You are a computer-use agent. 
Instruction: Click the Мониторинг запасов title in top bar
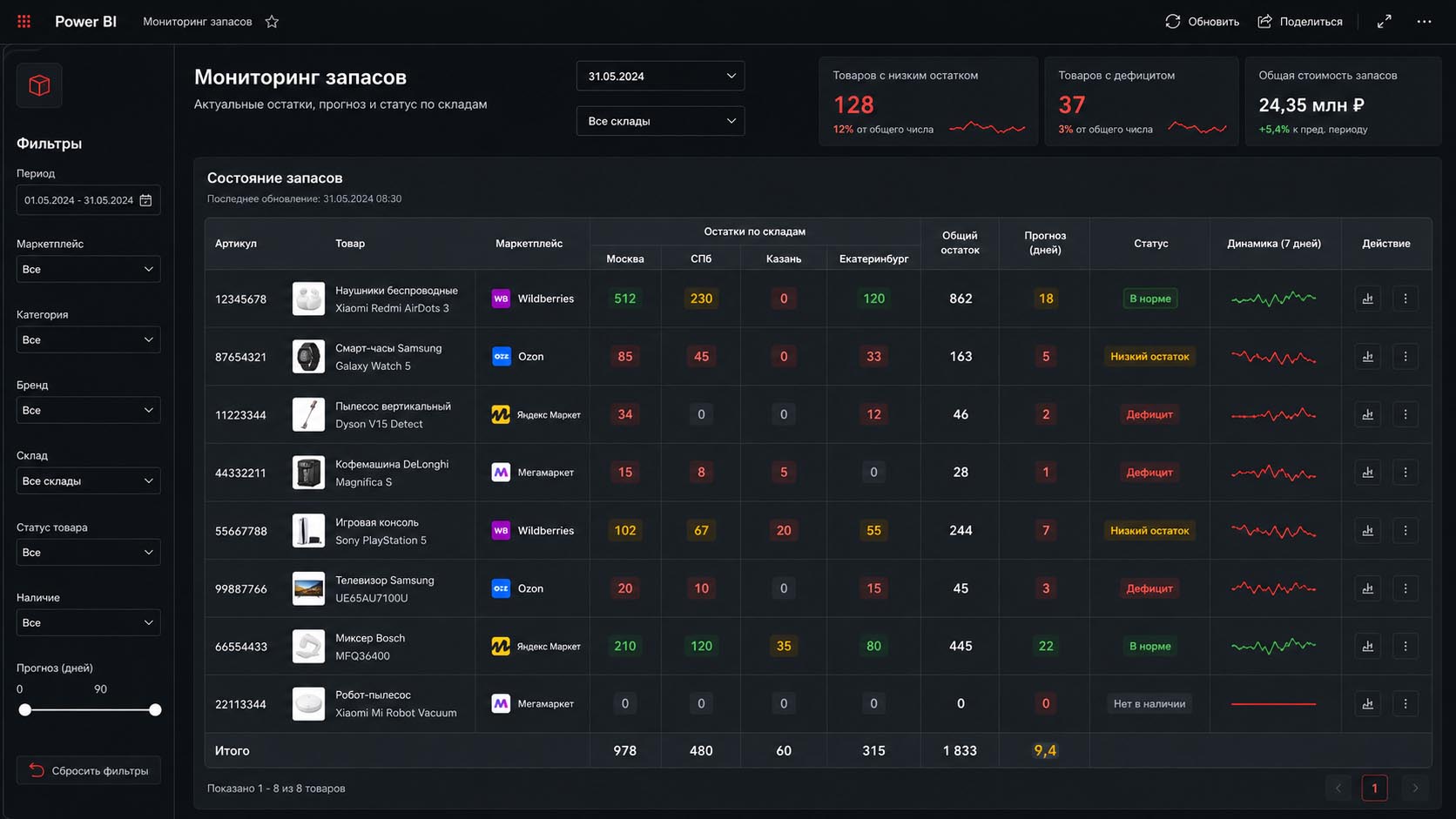198,22
